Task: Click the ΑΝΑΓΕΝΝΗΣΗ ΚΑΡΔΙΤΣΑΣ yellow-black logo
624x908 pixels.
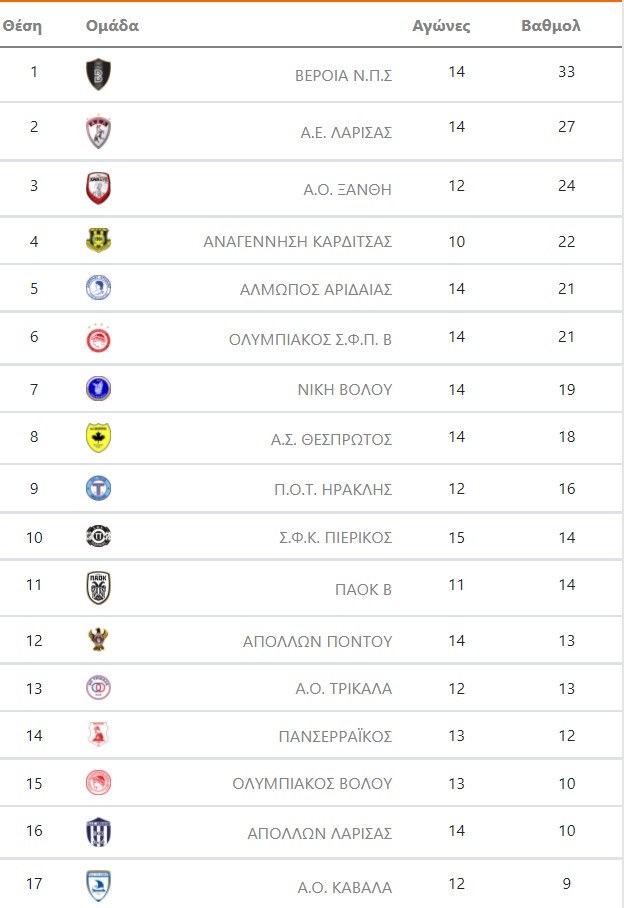Action: (98, 240)
